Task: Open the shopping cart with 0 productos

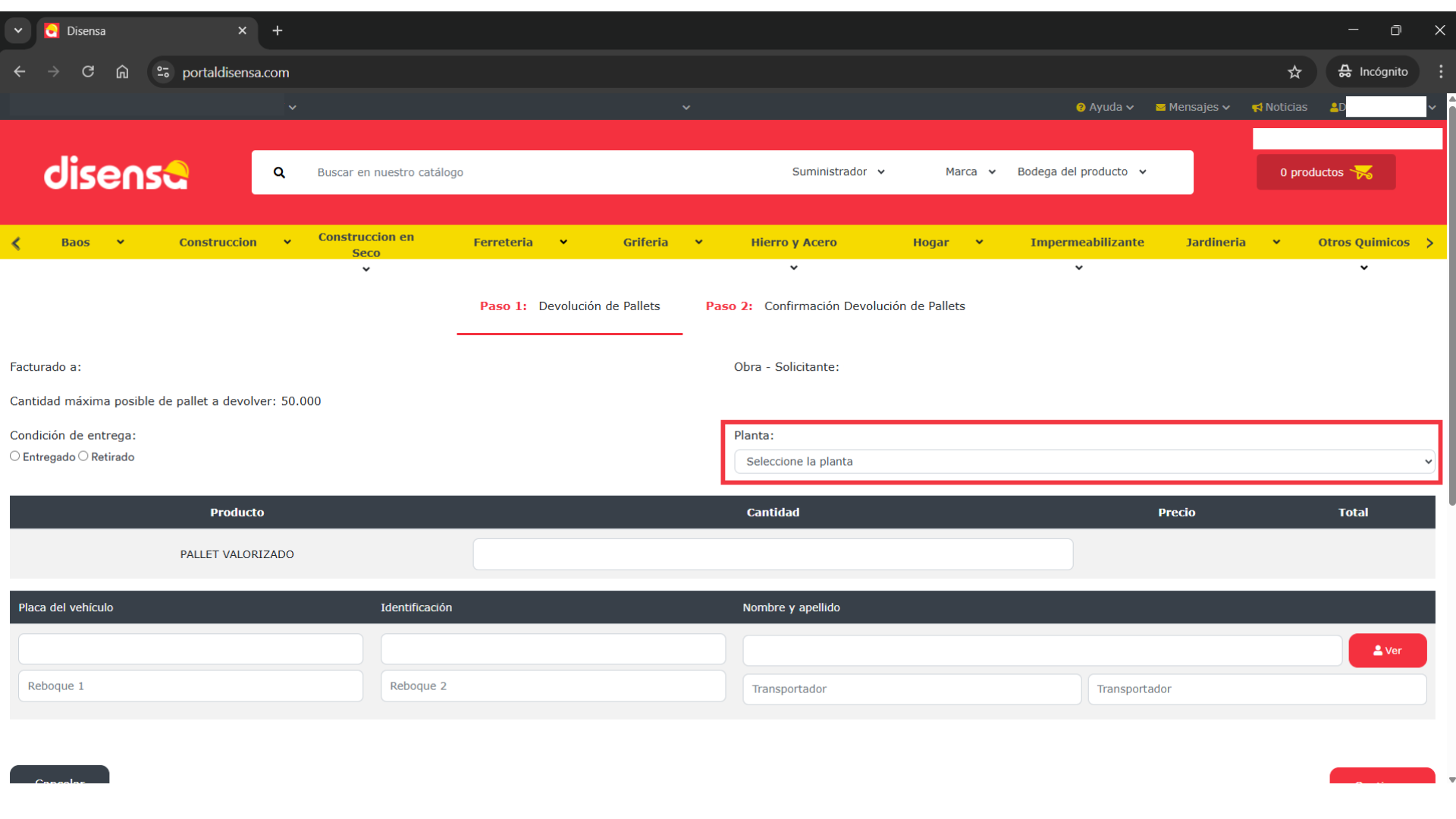Action: coord(1325,172)
